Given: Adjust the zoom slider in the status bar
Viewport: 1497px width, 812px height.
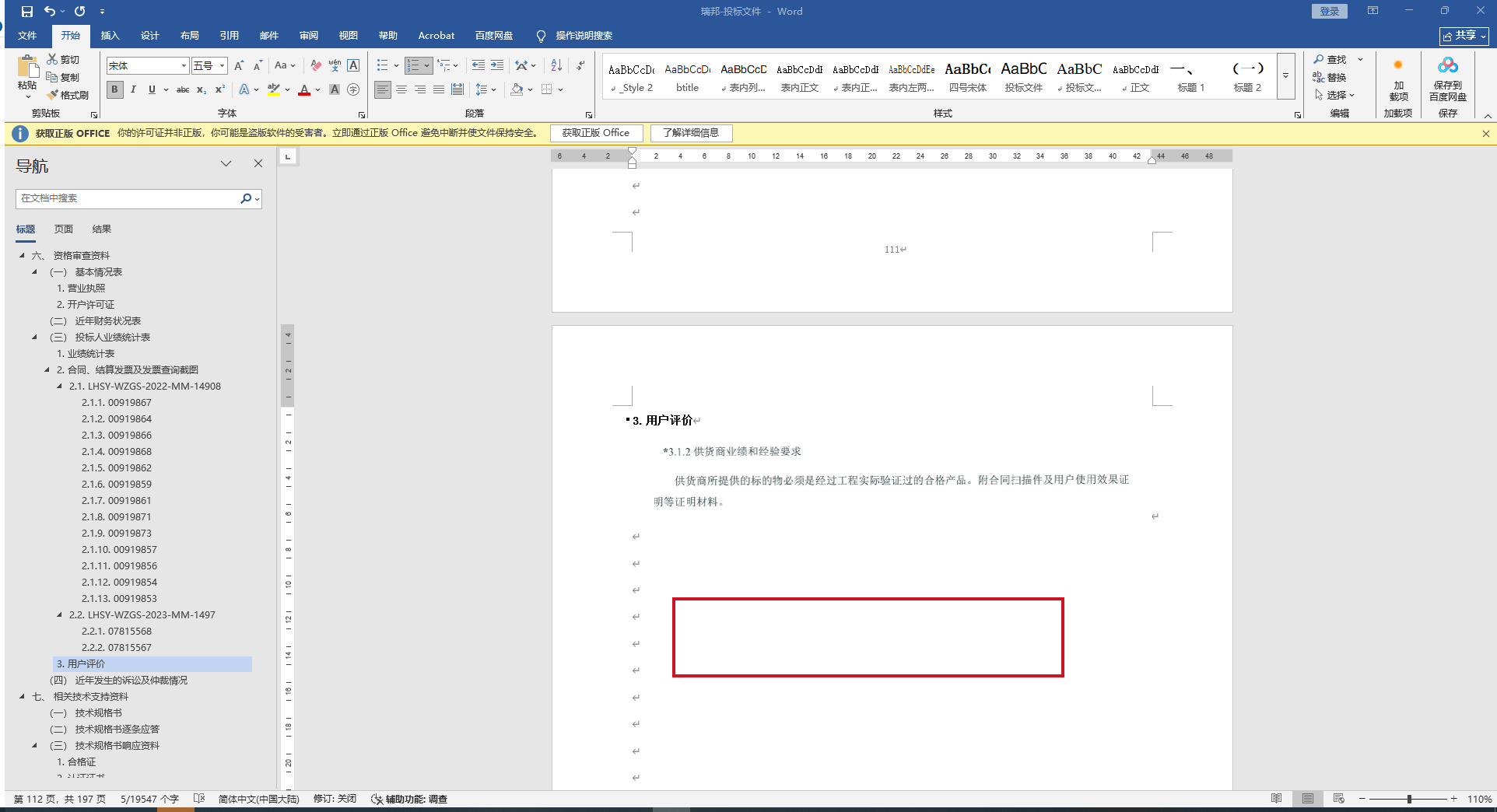Looking at the screenshot, I should 1409,799.
